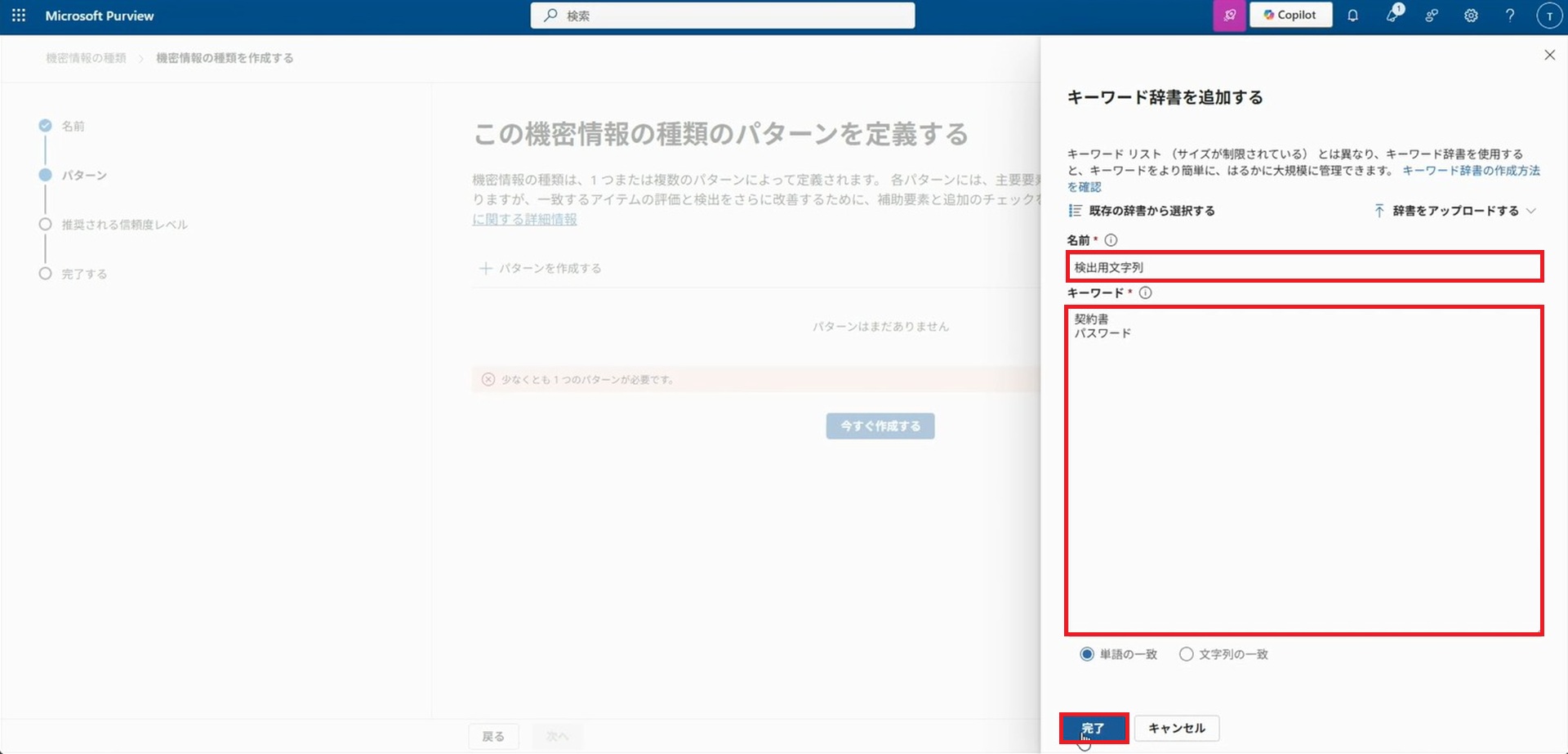Select the 単語の一致 radio button
Image resolution: width=1568 pixels, height=754 pixels.
[1087, 654]
